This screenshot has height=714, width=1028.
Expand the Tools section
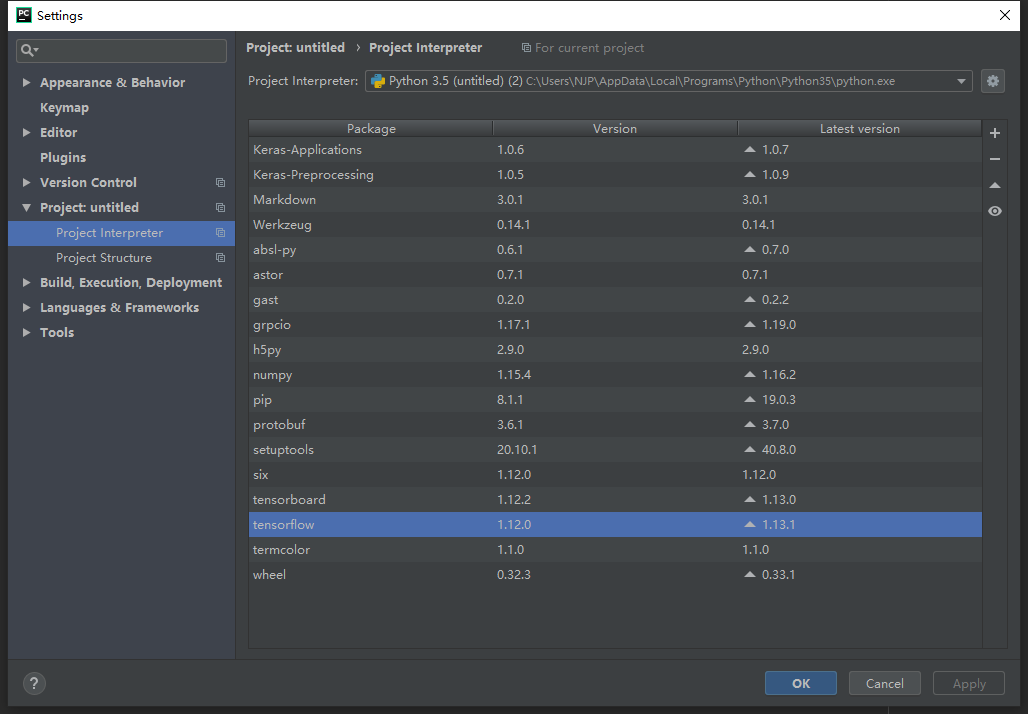click(26, 332)
